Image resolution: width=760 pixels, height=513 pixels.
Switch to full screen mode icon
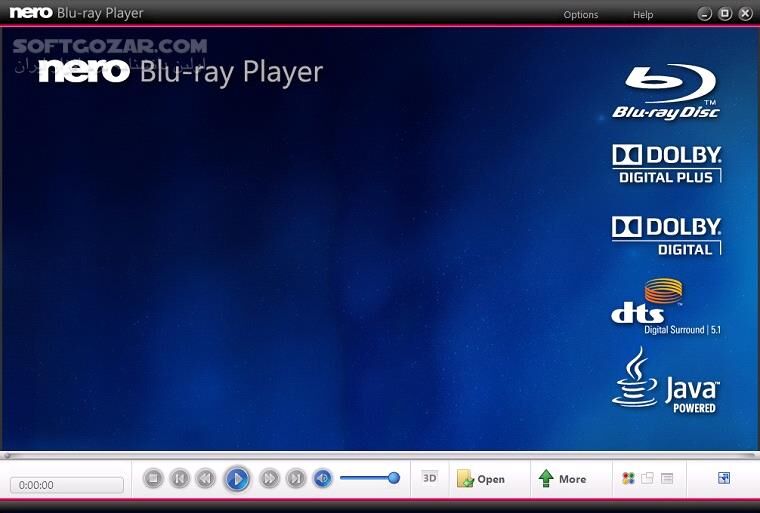pos(724,478)
